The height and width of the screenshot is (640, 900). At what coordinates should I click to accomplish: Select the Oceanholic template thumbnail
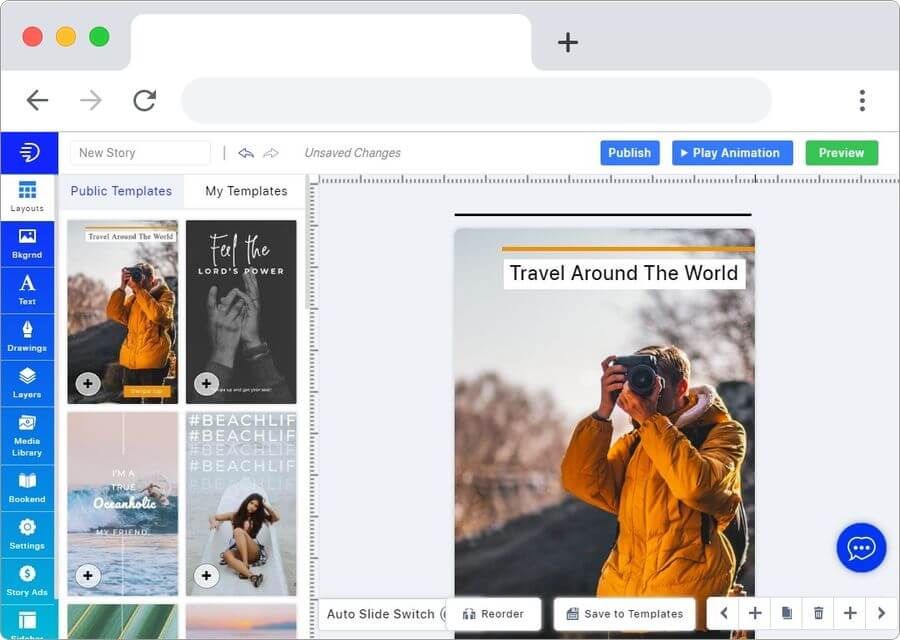coord(122,503)
